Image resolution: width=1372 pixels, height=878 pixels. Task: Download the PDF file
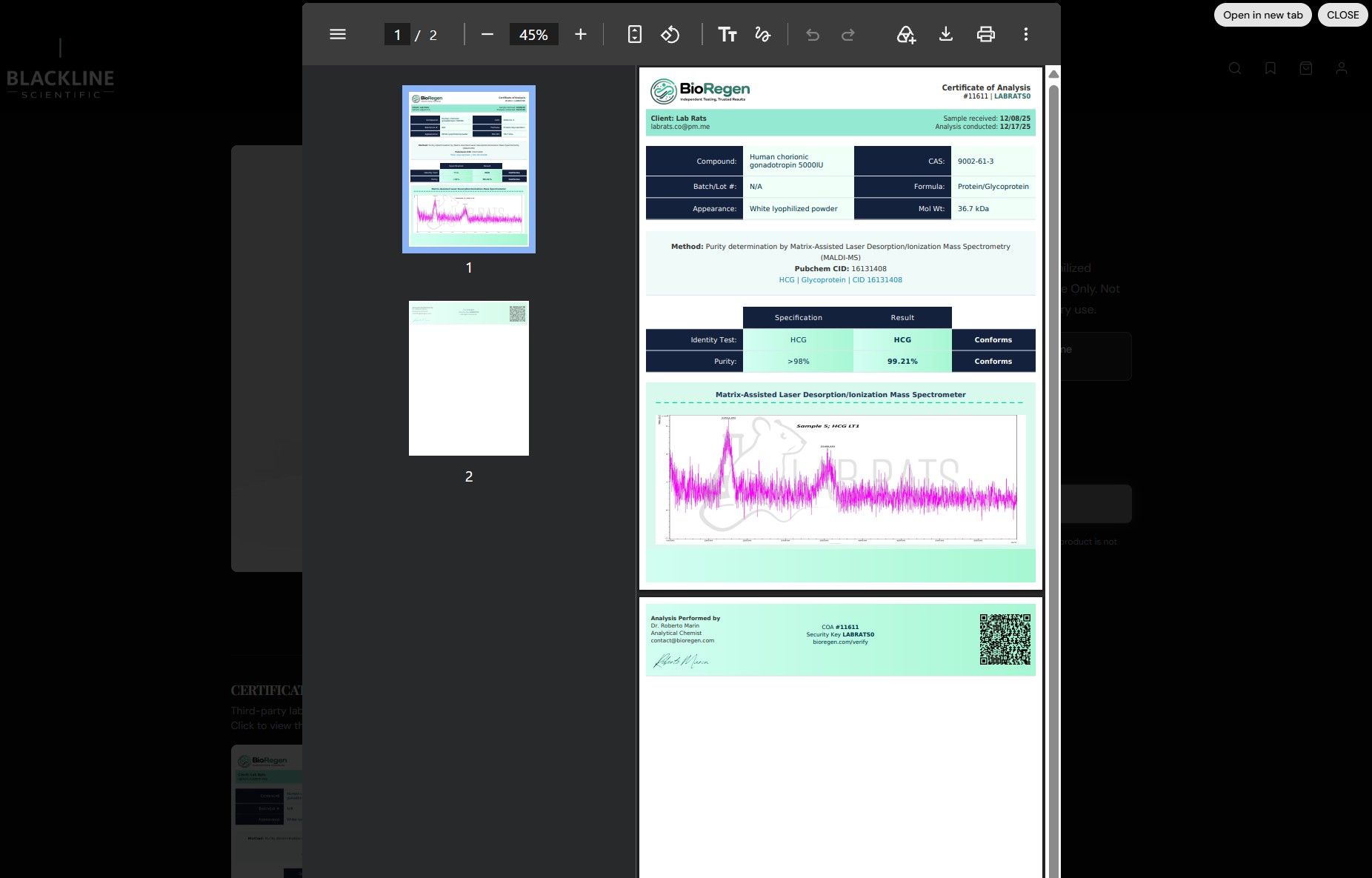click(x=946, y=34)
